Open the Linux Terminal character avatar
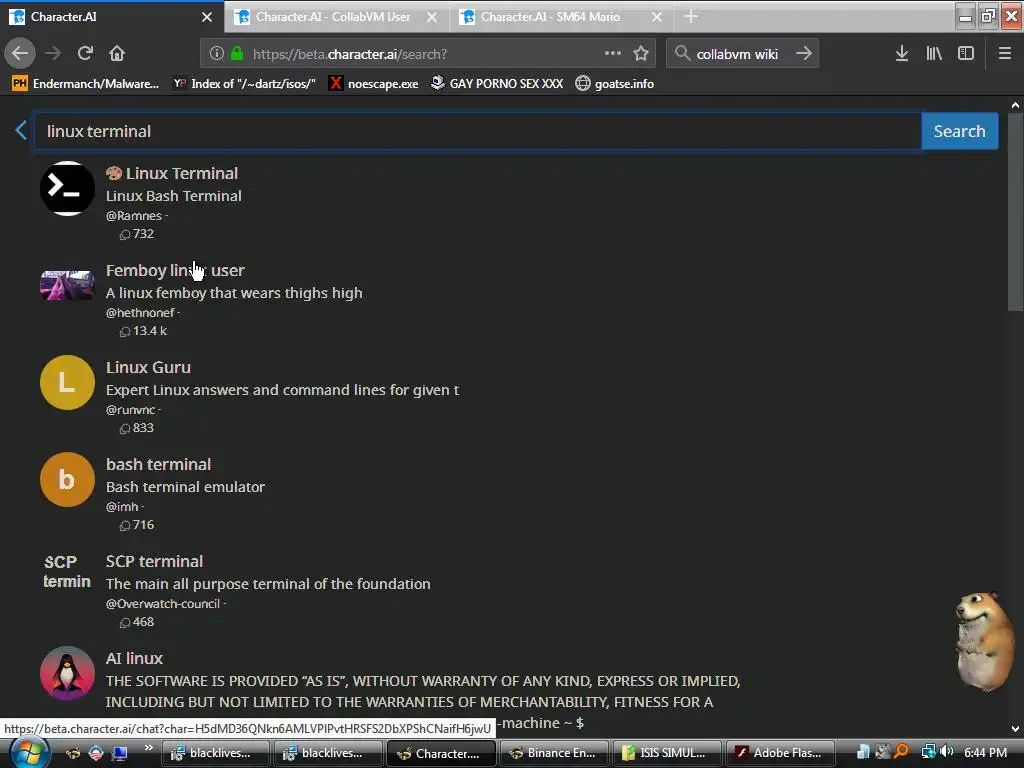The height and width of the screenshot is (768, 1024). click(67, 189)
